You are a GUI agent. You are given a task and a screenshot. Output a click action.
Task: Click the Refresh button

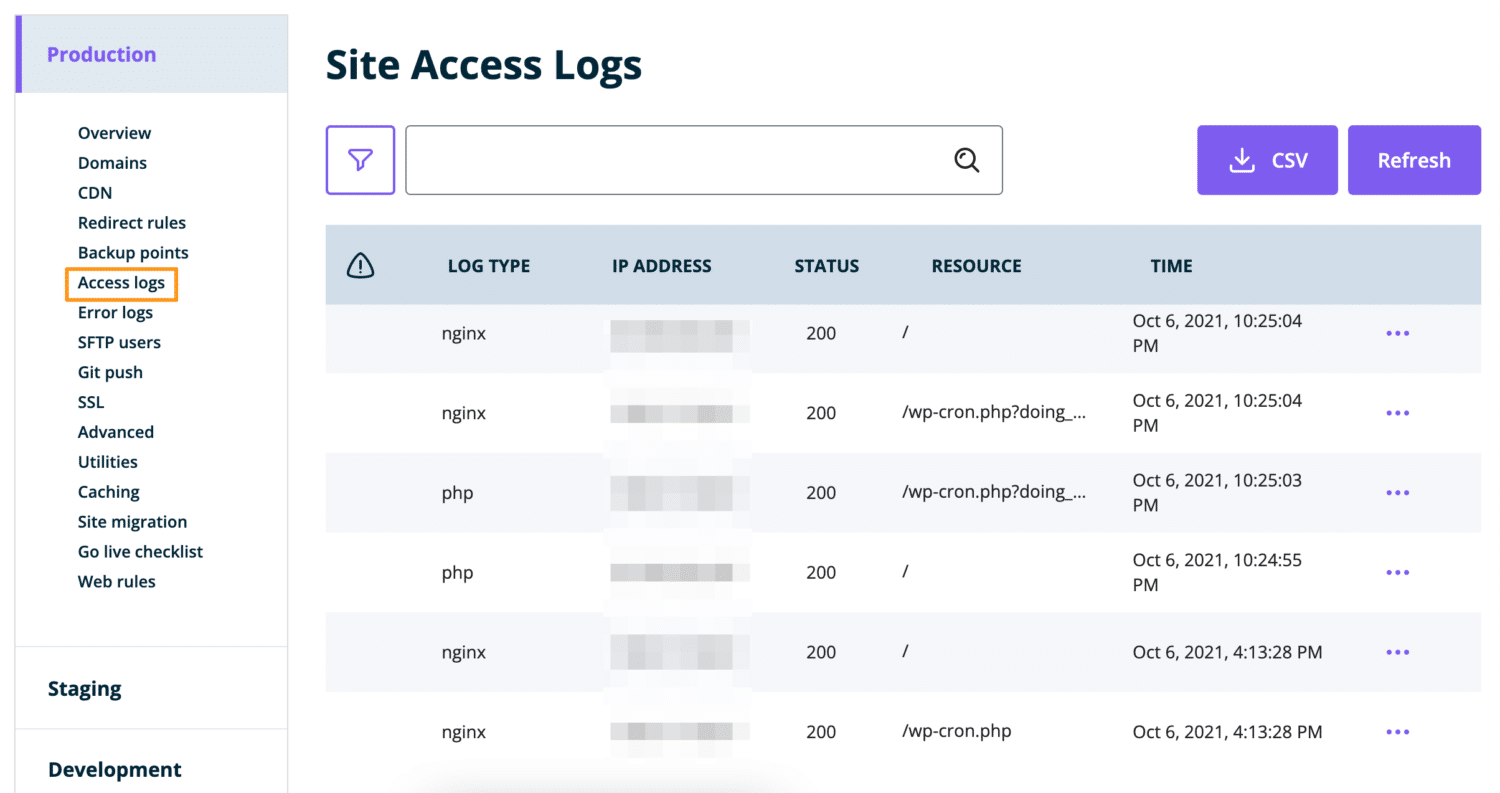[x=1414, y=159]
